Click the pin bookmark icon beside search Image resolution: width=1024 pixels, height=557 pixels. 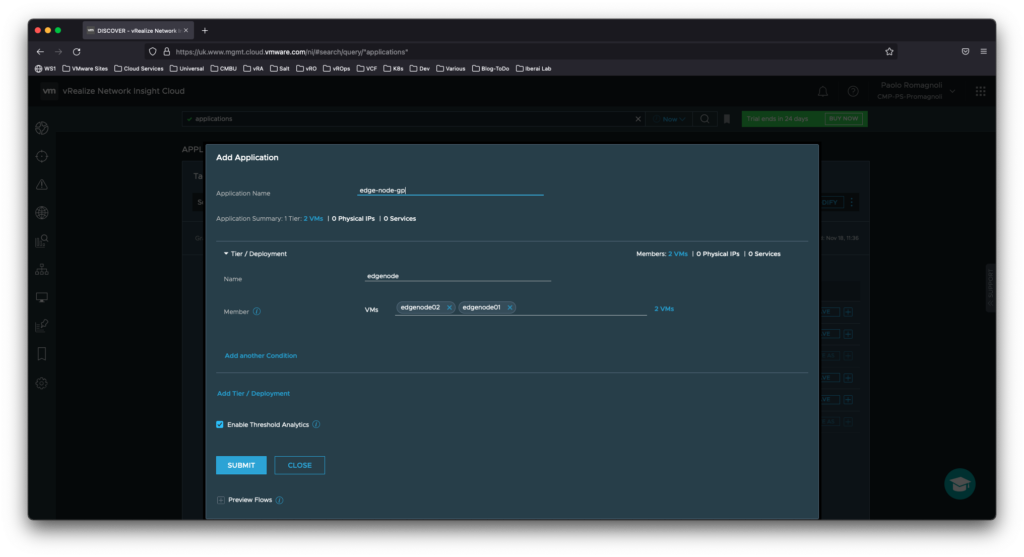pos(726,119)
